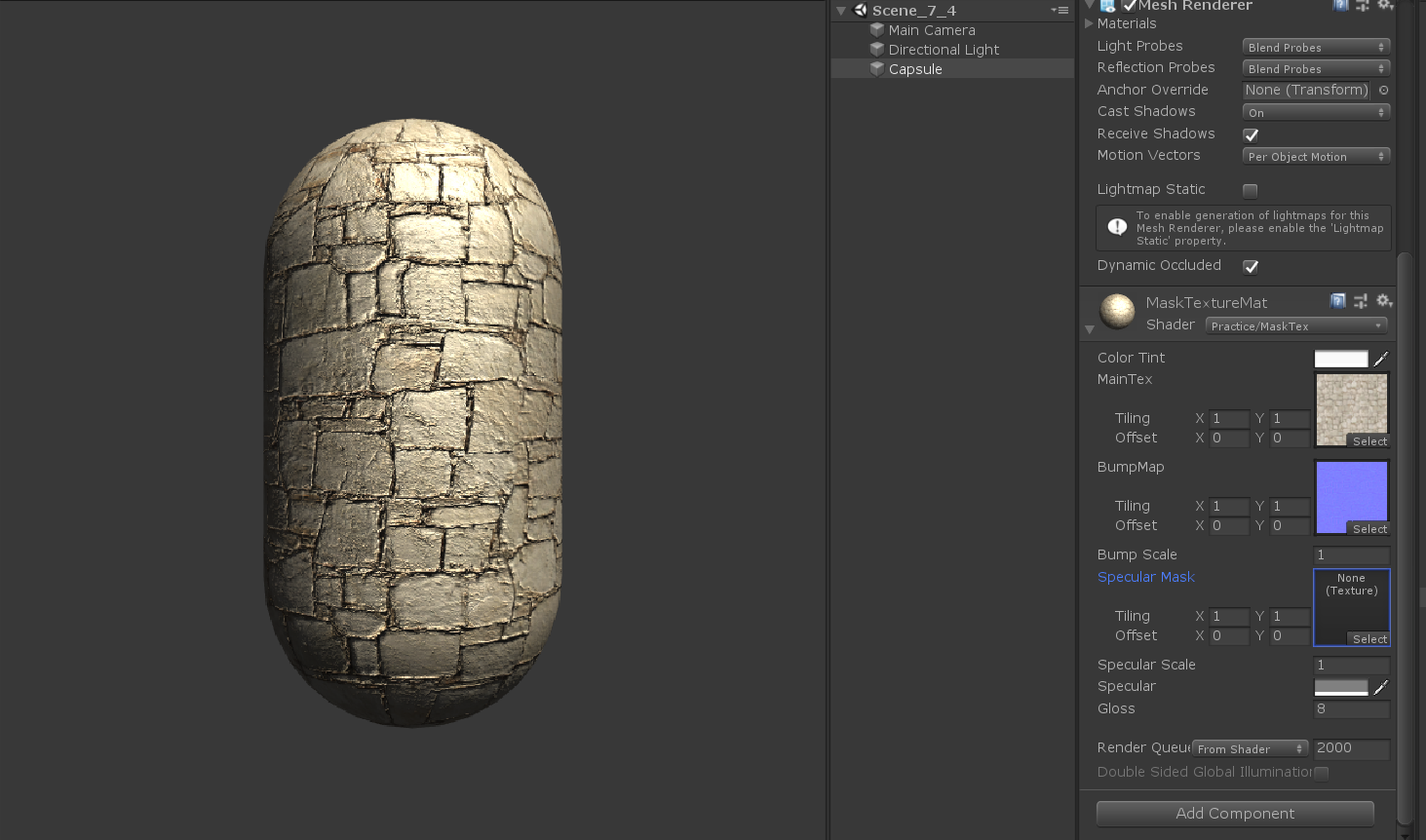This screenshot has width=1426, height=840.
Task: Toggle Dynamic Occluded checkbox
Action: 1251,266
